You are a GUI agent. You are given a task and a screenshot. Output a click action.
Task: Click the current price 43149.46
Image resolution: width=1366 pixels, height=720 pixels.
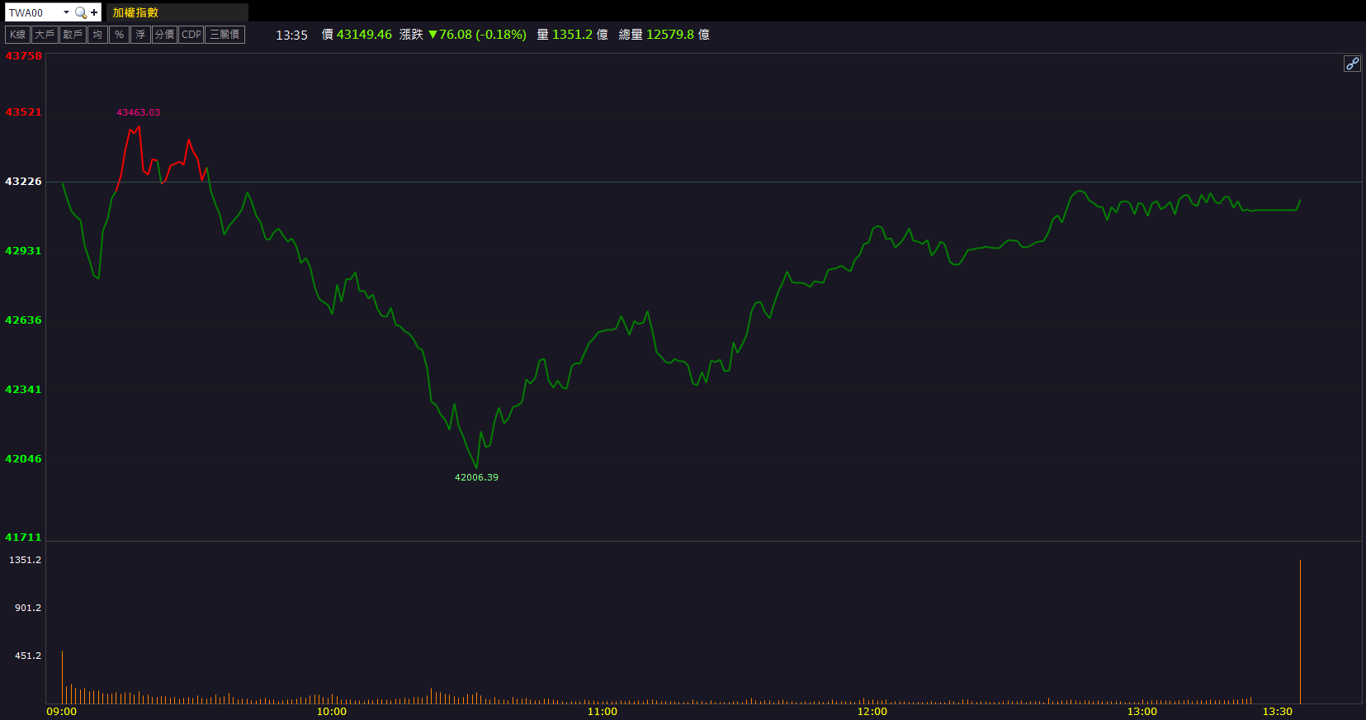pyautogui.click(x=364, y=34)
